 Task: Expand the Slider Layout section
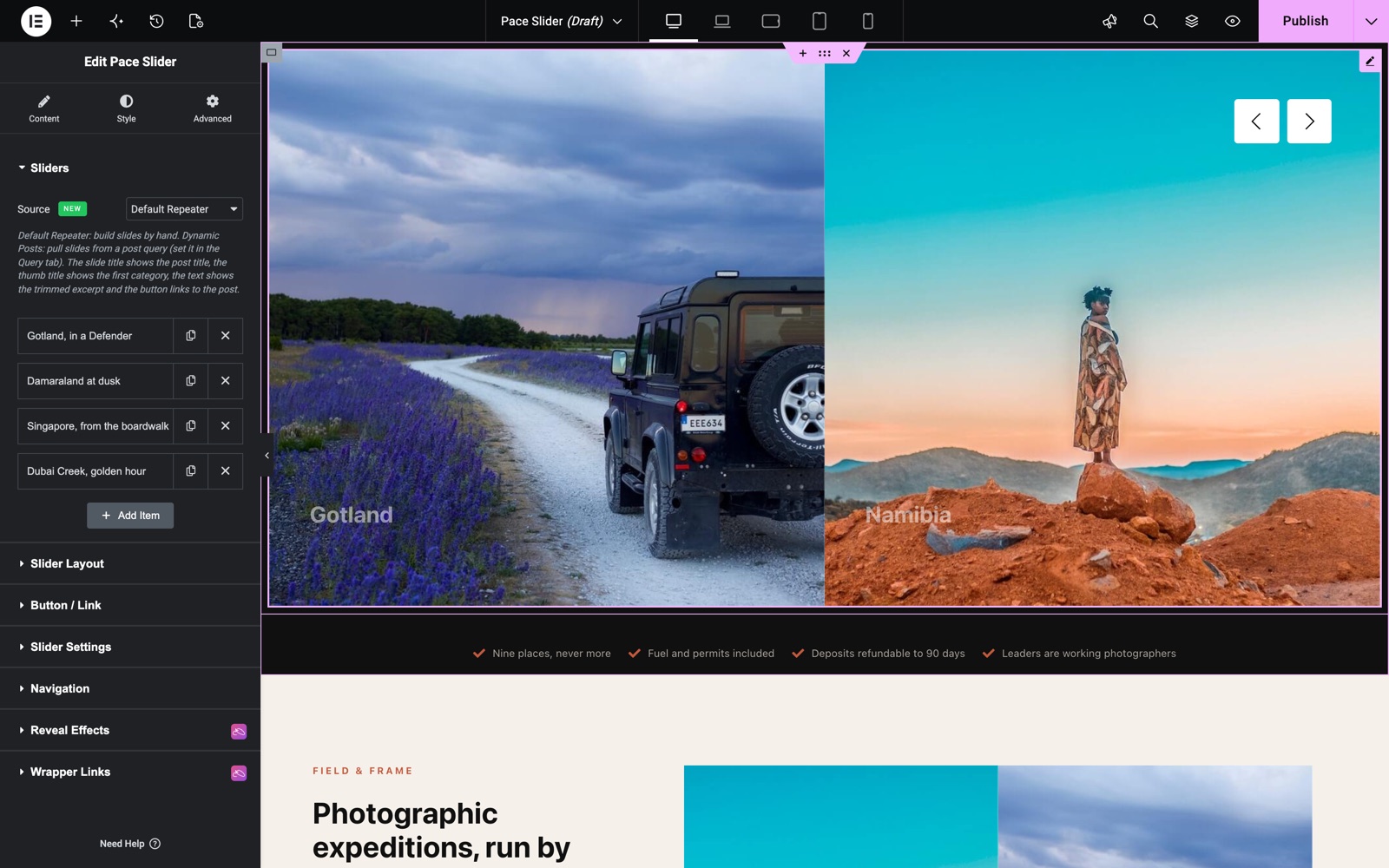point(130,563)
